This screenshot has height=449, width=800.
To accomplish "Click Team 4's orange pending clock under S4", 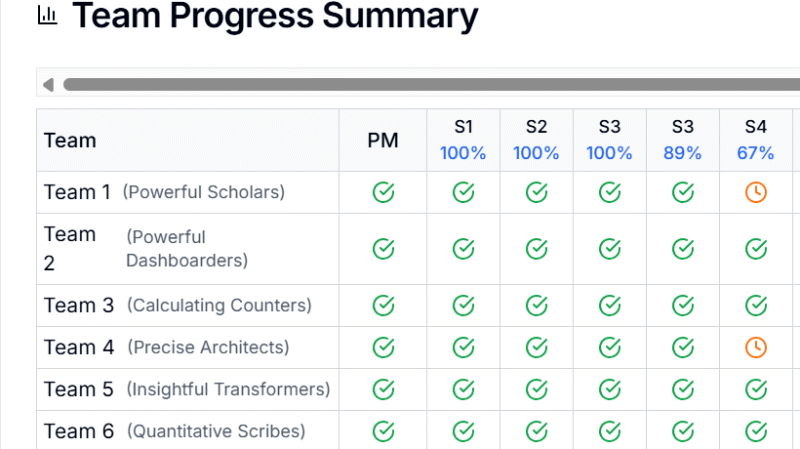I will coord(756,347).
